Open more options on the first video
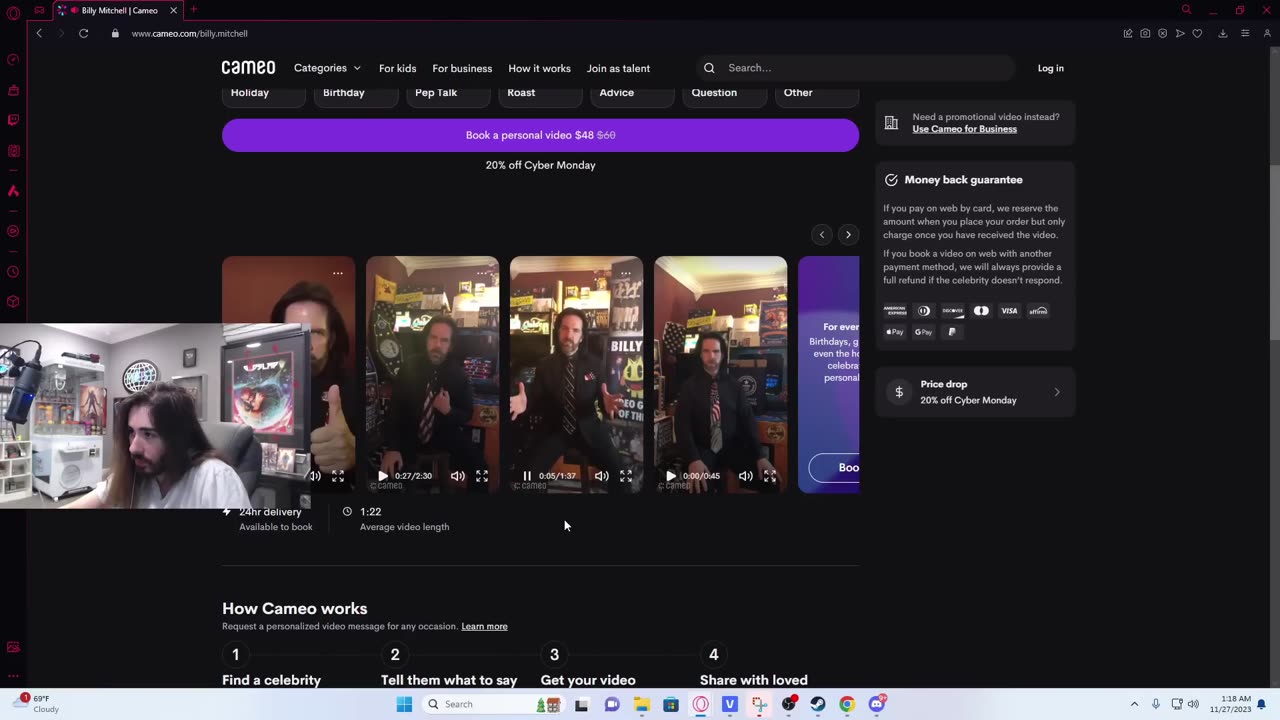 pos(338,273)
